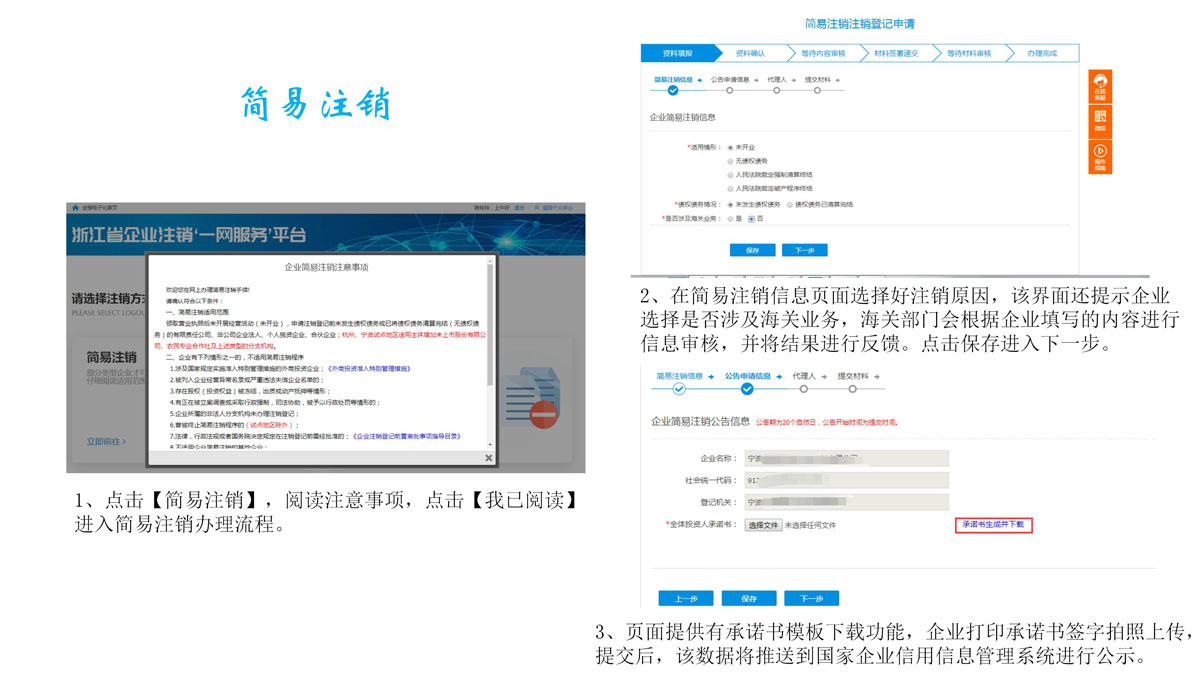Select 是 for customs business question
The height and width of the screenshot is (676, 1201).
coord(730,218)
